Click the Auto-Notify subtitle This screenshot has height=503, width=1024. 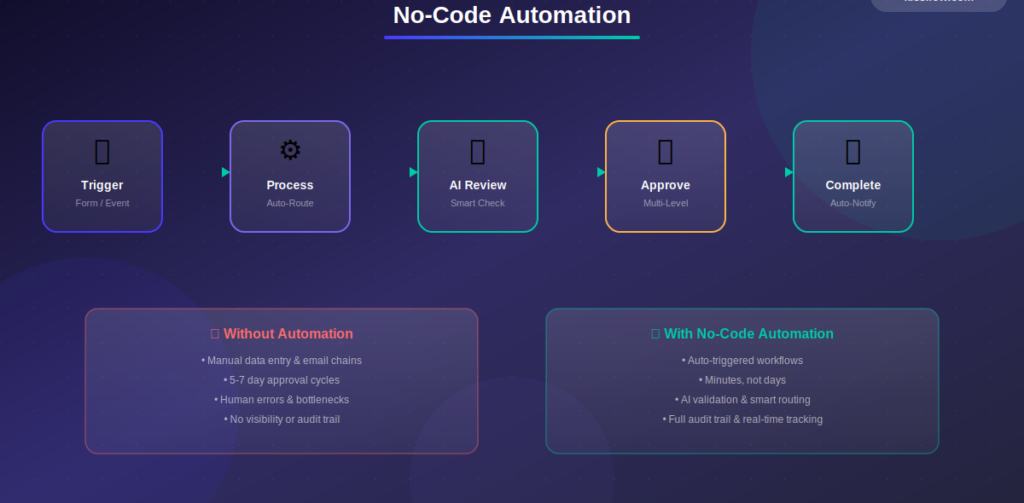click(x=853, y=203)
